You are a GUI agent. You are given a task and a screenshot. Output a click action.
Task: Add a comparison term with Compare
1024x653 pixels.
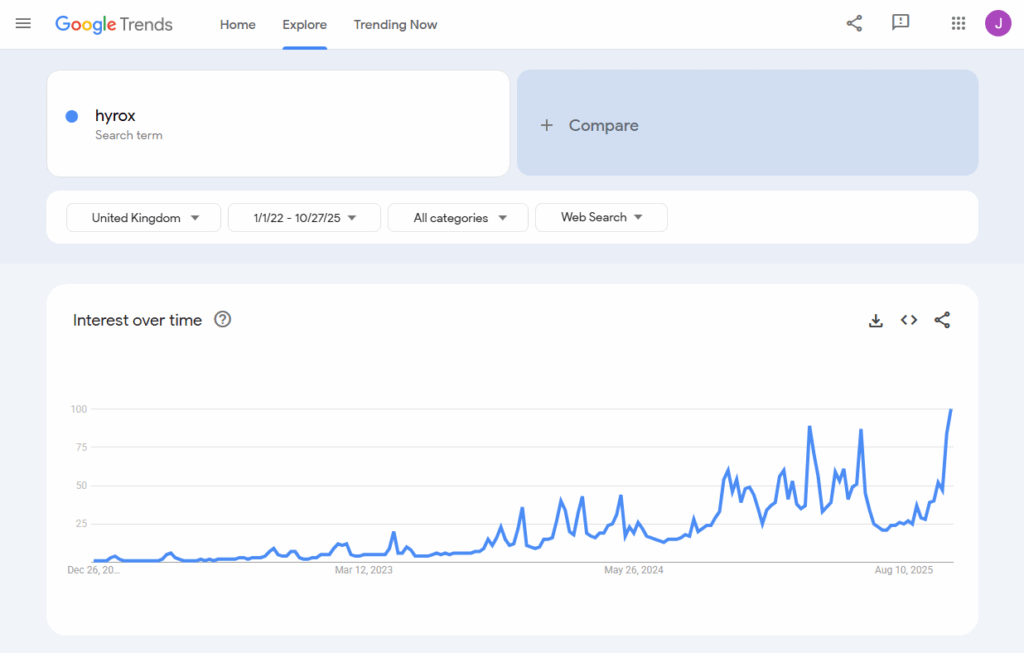click(x=589, y=125)
